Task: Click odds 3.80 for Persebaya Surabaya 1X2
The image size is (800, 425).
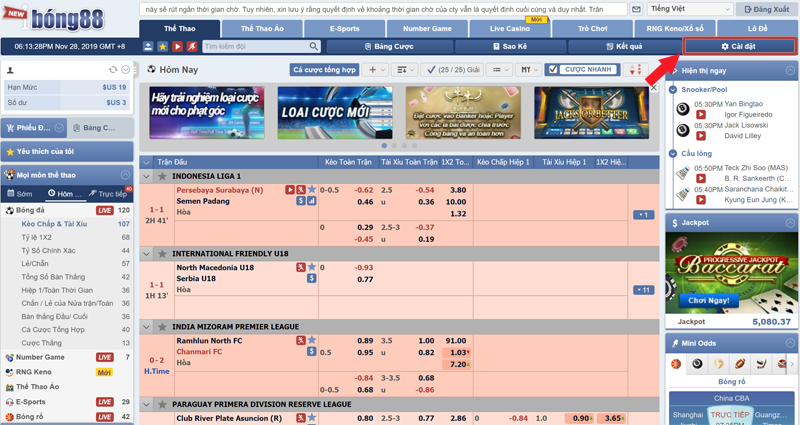Action: pyautogui.click(x=458, y=190)
